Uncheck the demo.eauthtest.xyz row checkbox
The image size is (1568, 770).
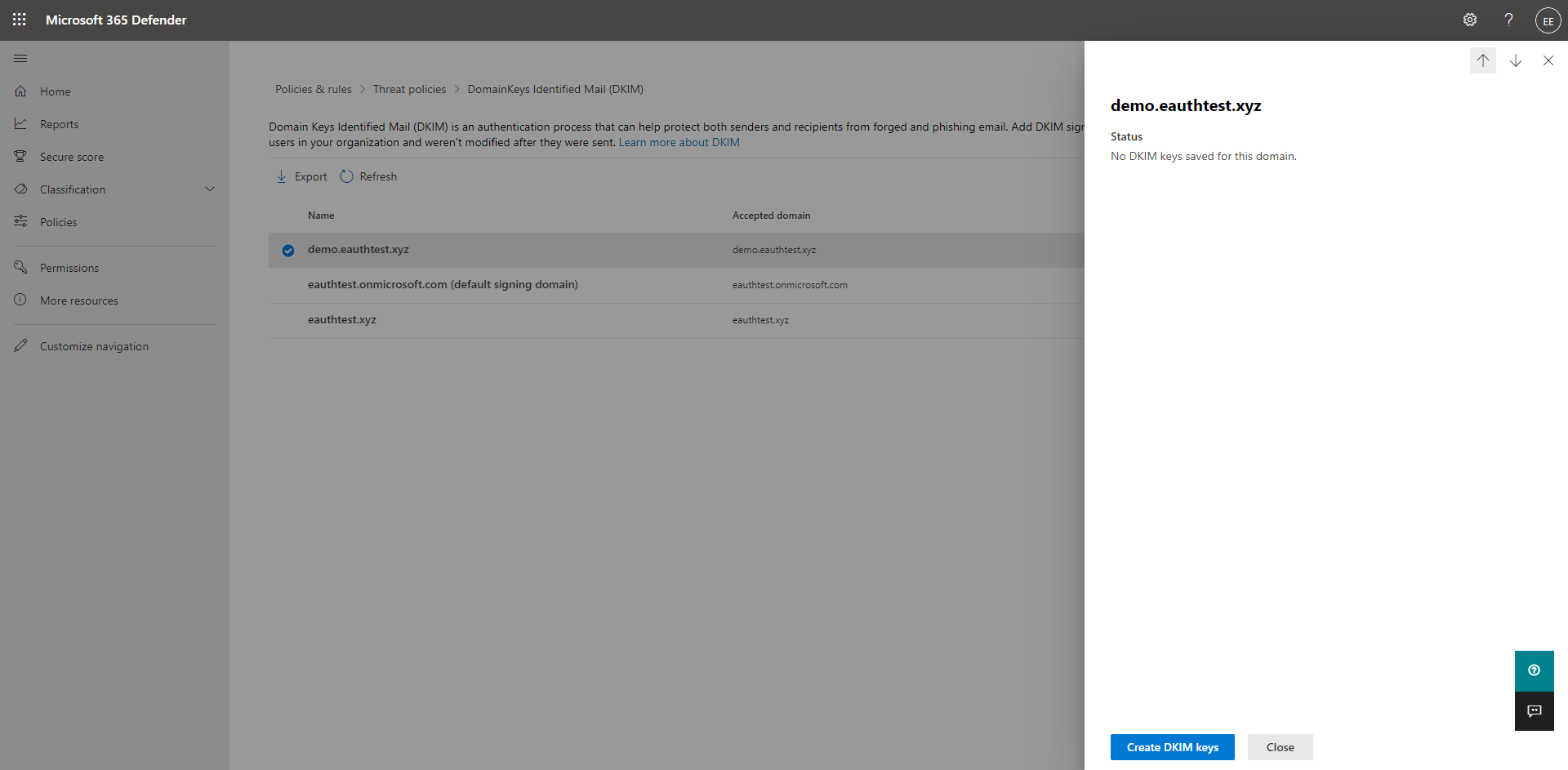tap(288, 251)
